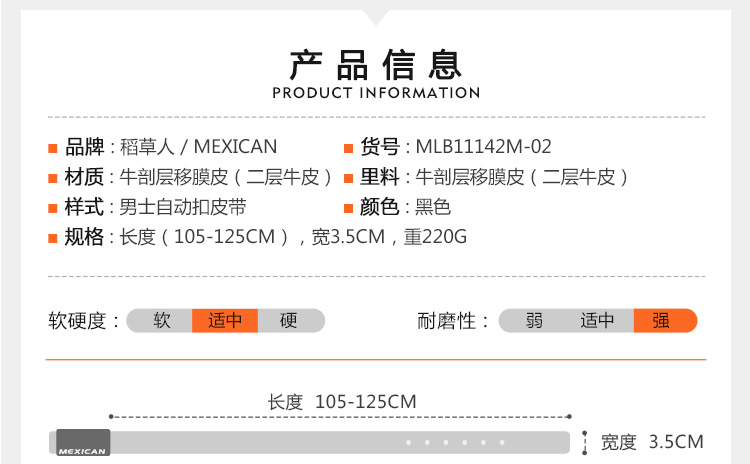Choose 弱 on the wear resistance scale

pos(532,320)
